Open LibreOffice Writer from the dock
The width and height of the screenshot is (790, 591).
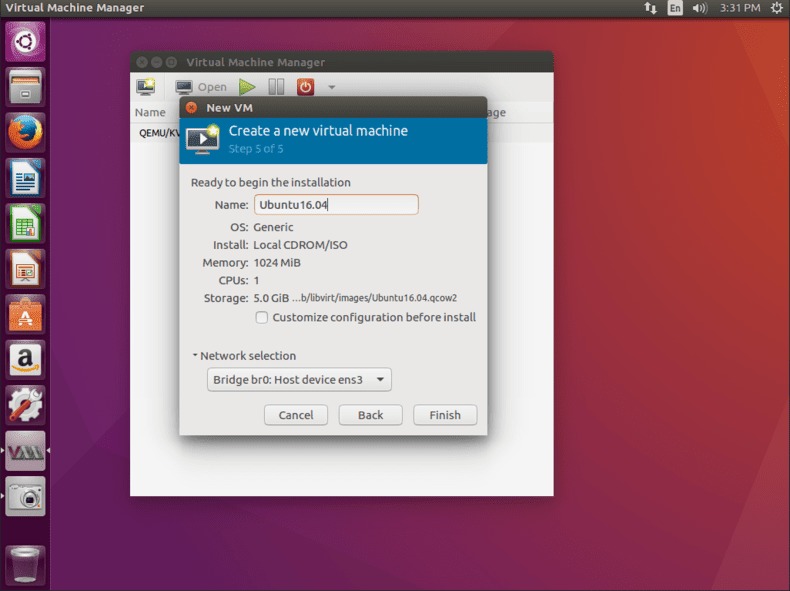coord(25,177)
